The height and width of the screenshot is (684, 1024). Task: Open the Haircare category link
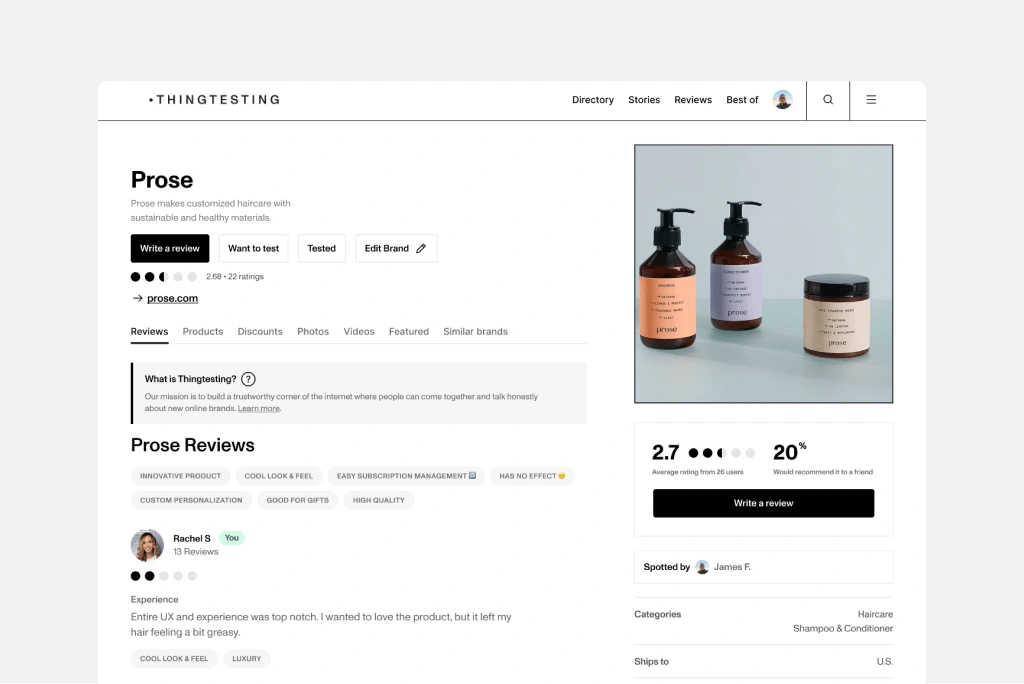tap(875, 614)
